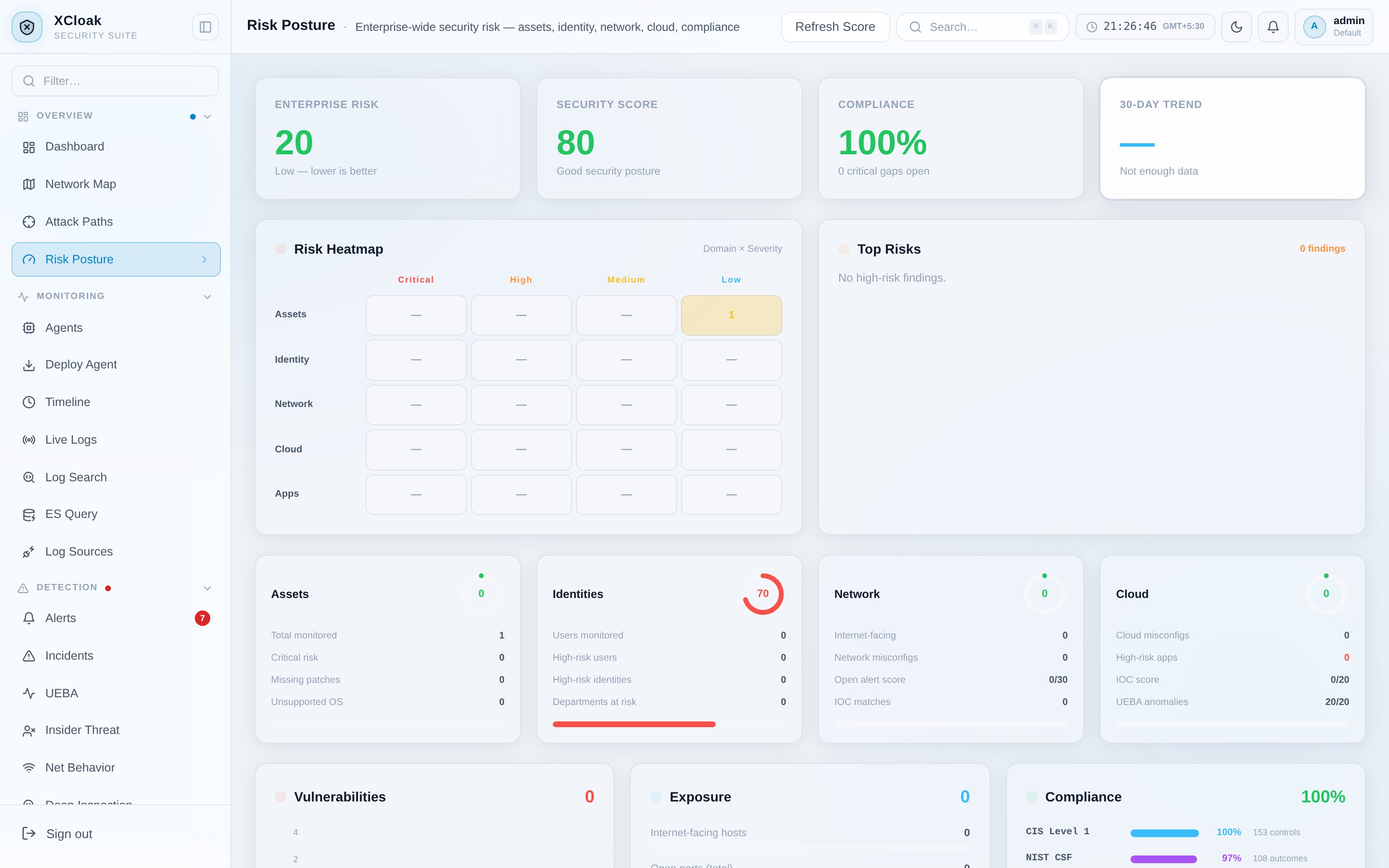Click the Live Logs broadcast icon

click(x=29, y=440)
